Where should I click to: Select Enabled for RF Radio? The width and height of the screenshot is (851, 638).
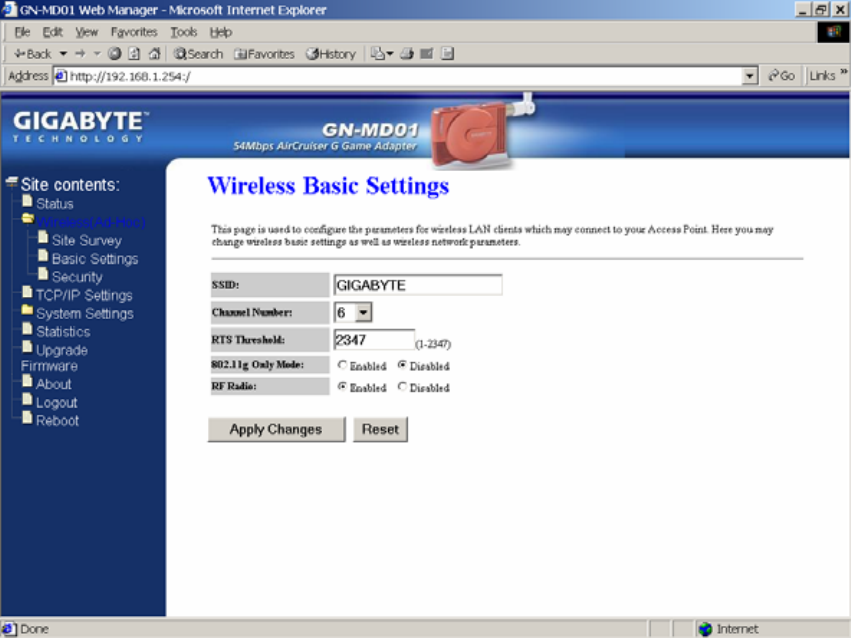(x=342, y=387)
